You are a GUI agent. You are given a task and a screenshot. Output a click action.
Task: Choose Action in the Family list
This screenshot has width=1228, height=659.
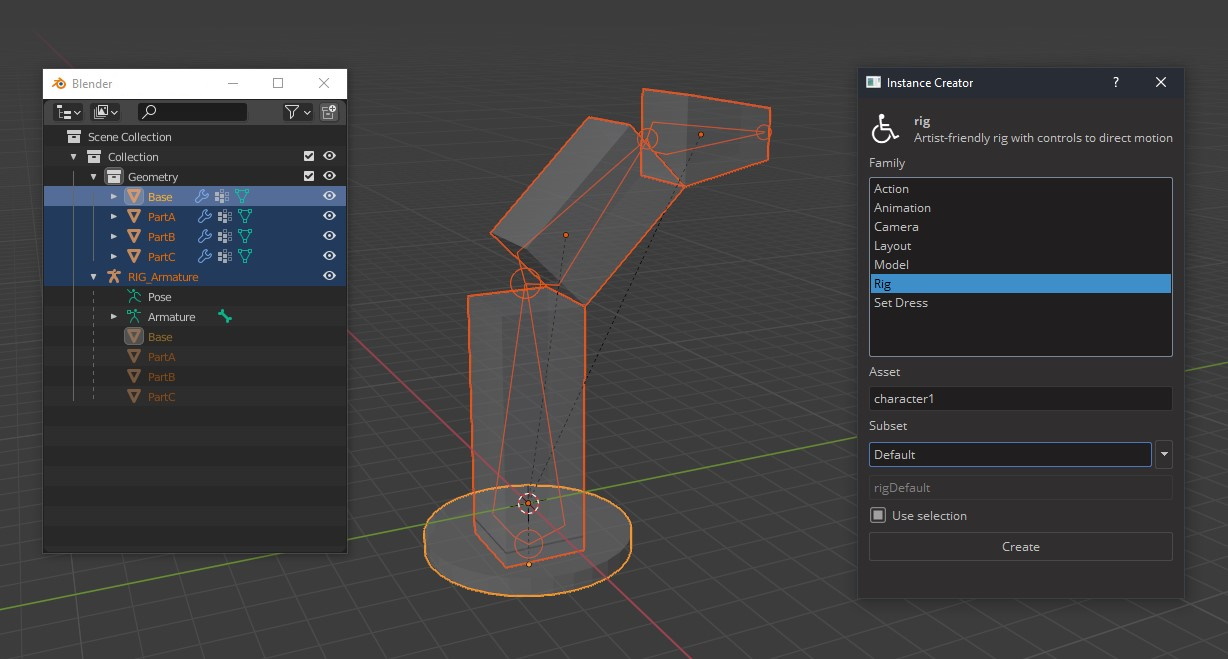tap(1020, 189)
